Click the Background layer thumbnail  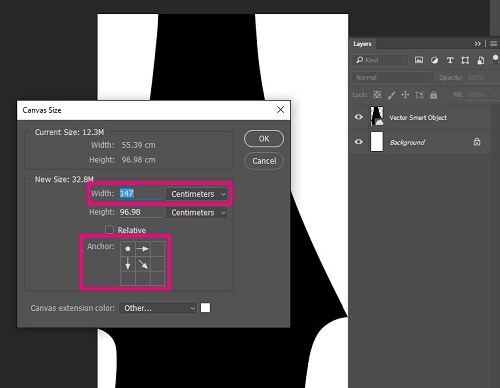pos(377,142)
